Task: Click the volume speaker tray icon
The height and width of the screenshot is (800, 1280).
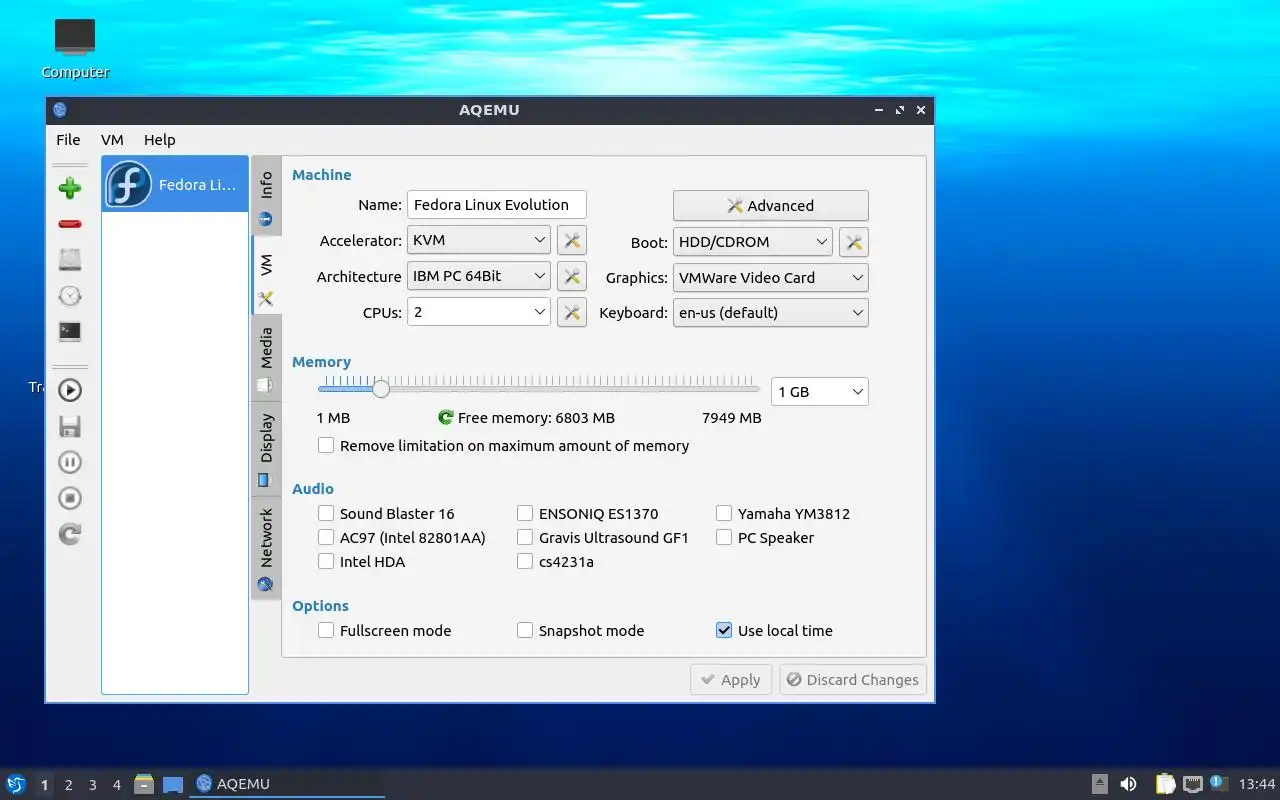Action: (1128, 784)
